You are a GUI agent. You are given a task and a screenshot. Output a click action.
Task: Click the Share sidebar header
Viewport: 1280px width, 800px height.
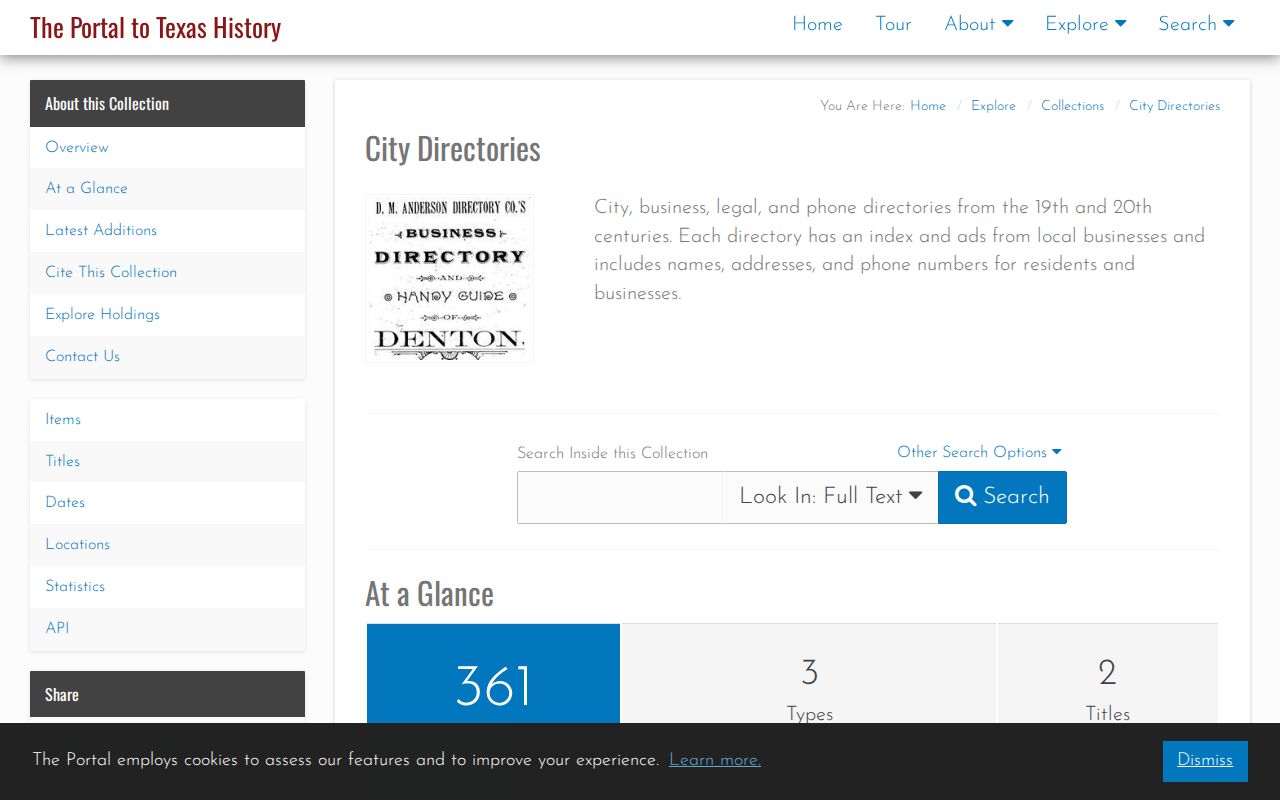point(167,694)
